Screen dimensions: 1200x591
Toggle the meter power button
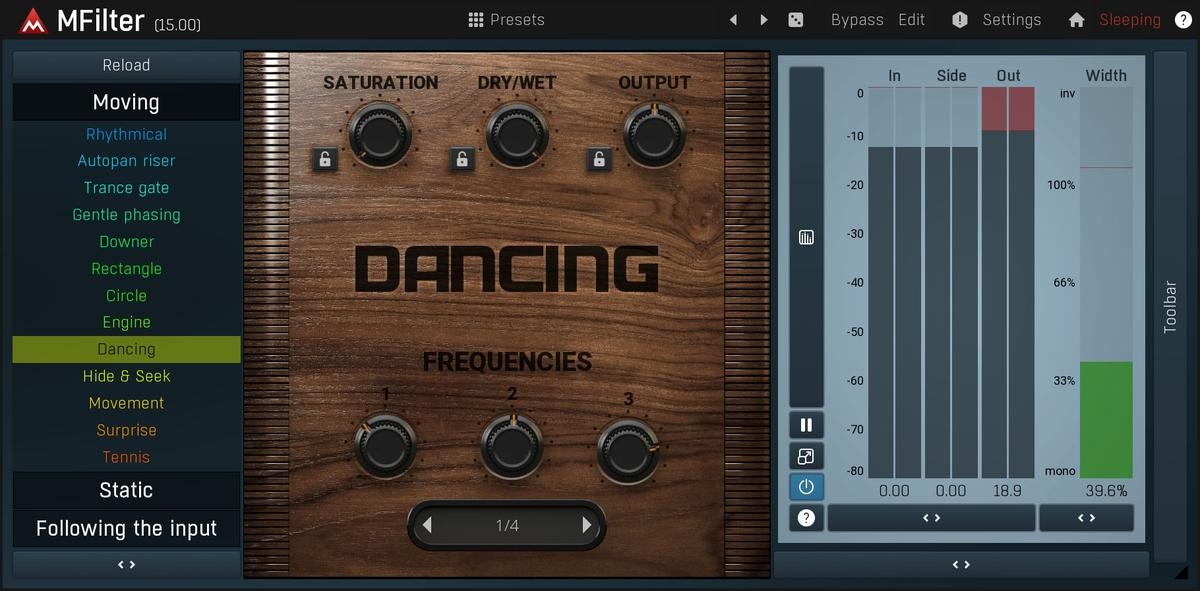pos(806,487)
